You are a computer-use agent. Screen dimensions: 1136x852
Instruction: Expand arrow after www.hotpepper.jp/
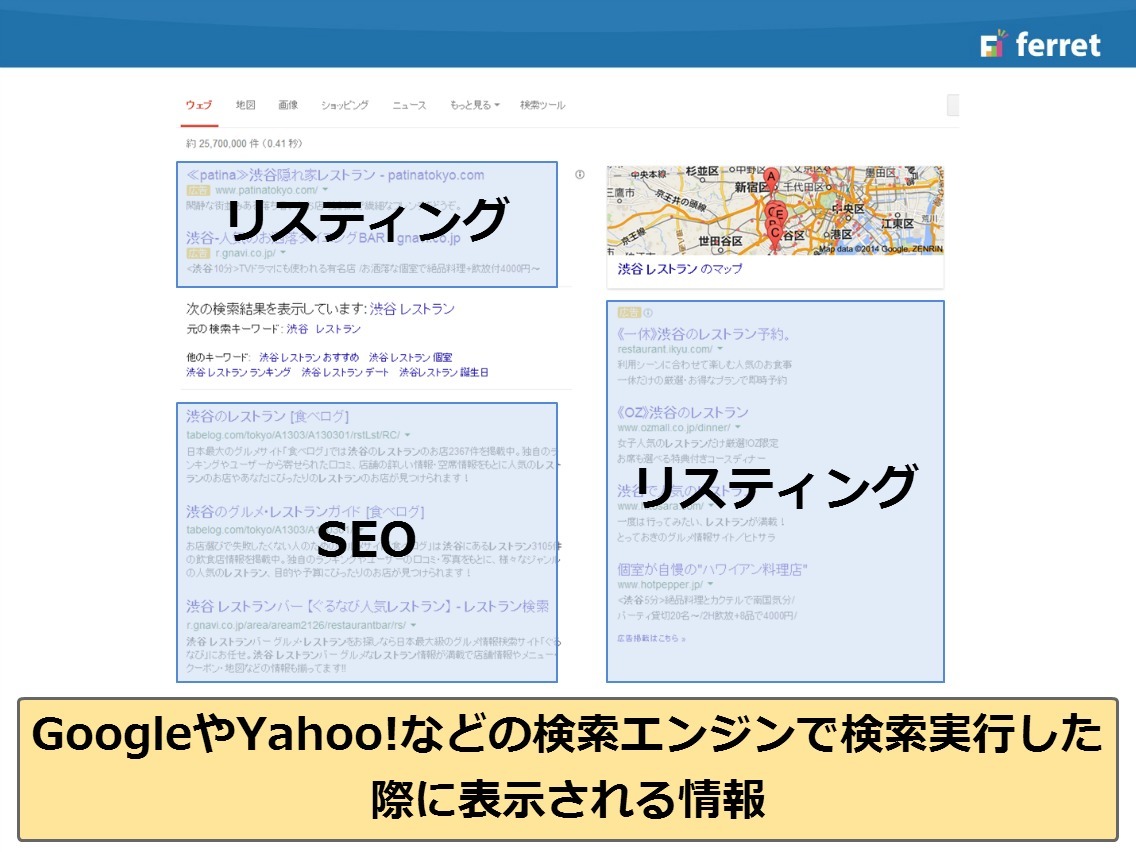pos(710,584)
